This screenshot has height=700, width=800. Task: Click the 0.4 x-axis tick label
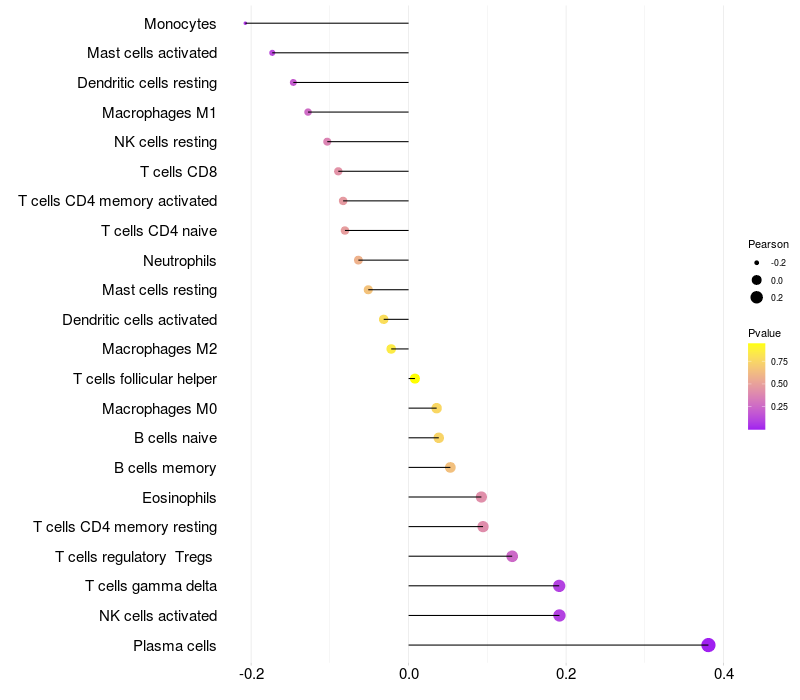(x=723, y=674)
